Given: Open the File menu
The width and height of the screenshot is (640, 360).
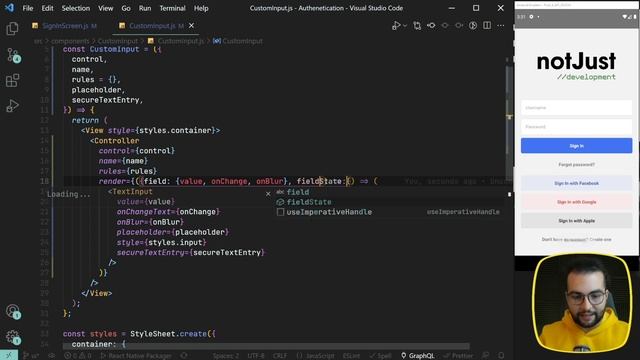Looking at the screenshot, I should tap(28, 8).
